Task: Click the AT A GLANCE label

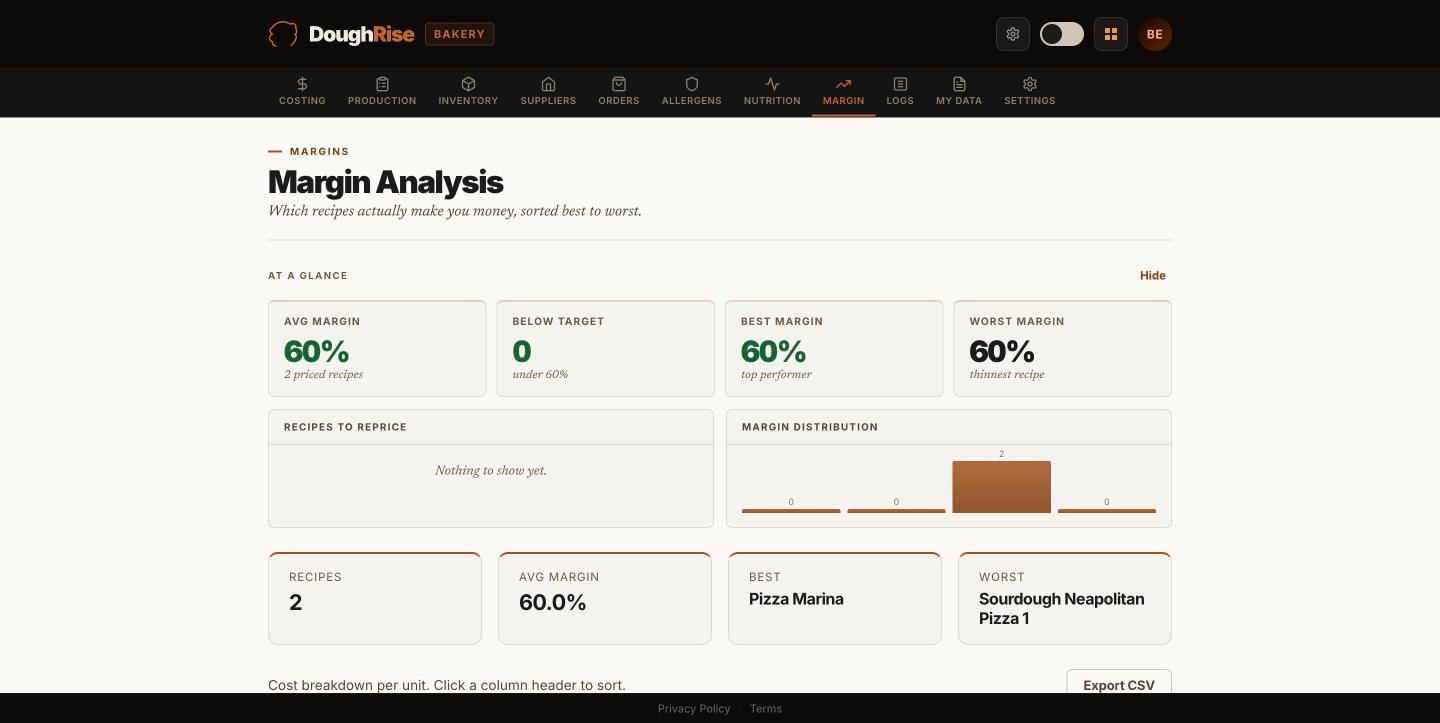Action: (308, 275)
